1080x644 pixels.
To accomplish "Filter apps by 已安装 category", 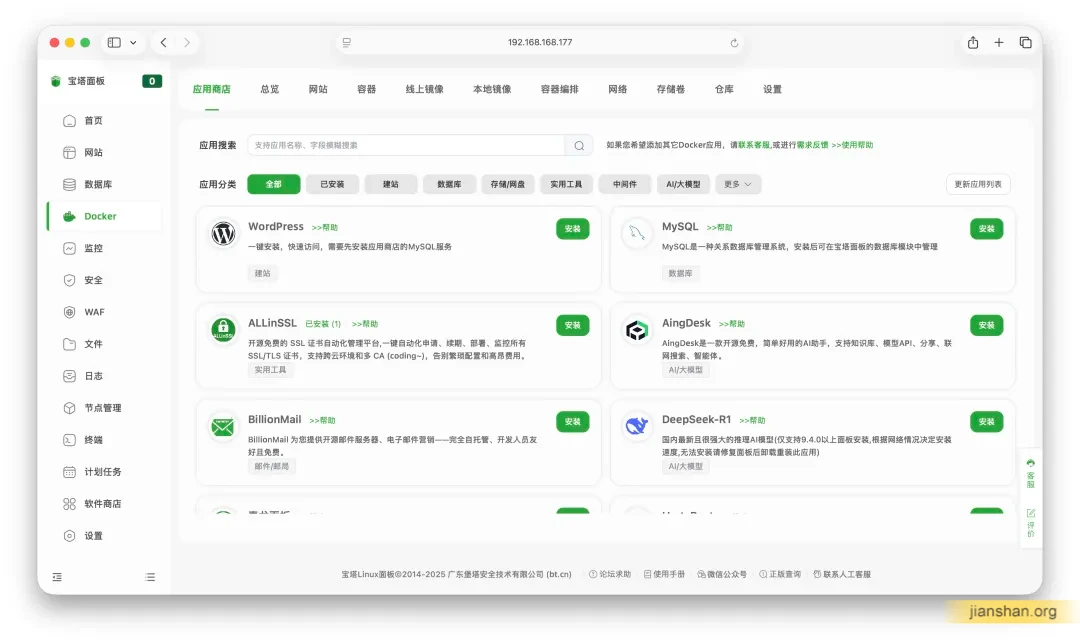I will tap(332, 184).
